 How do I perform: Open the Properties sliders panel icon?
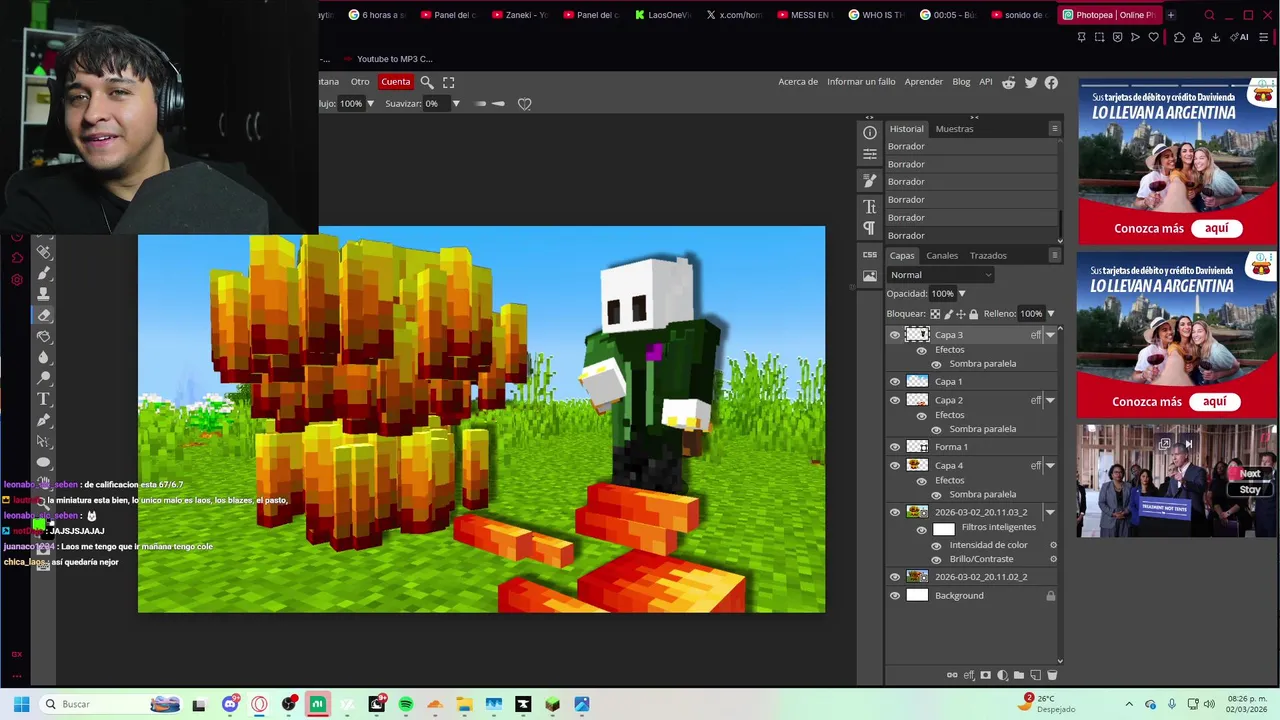[x=870, y=154]
